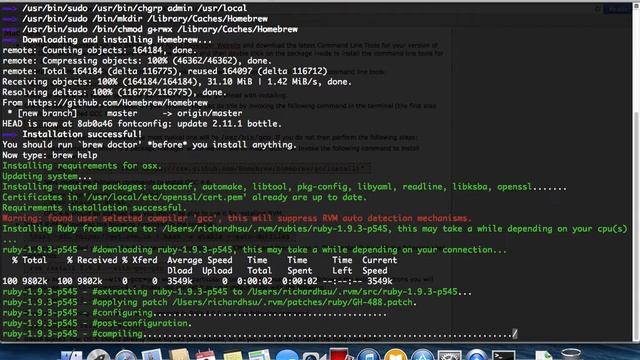
Task: Click the 'remote: Total 164184' line
Action: 165,71
